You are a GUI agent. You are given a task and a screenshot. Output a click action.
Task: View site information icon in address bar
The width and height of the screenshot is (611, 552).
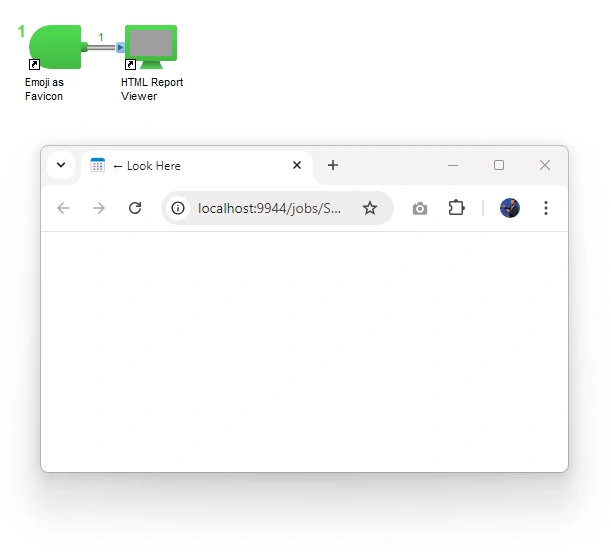pyautogui.click(x=178, y=208)
